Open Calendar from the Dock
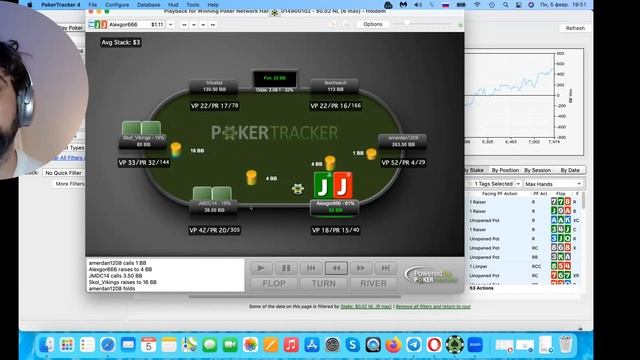Image resolution: width=640 pixels, height=360 pixels. (149, 345)
